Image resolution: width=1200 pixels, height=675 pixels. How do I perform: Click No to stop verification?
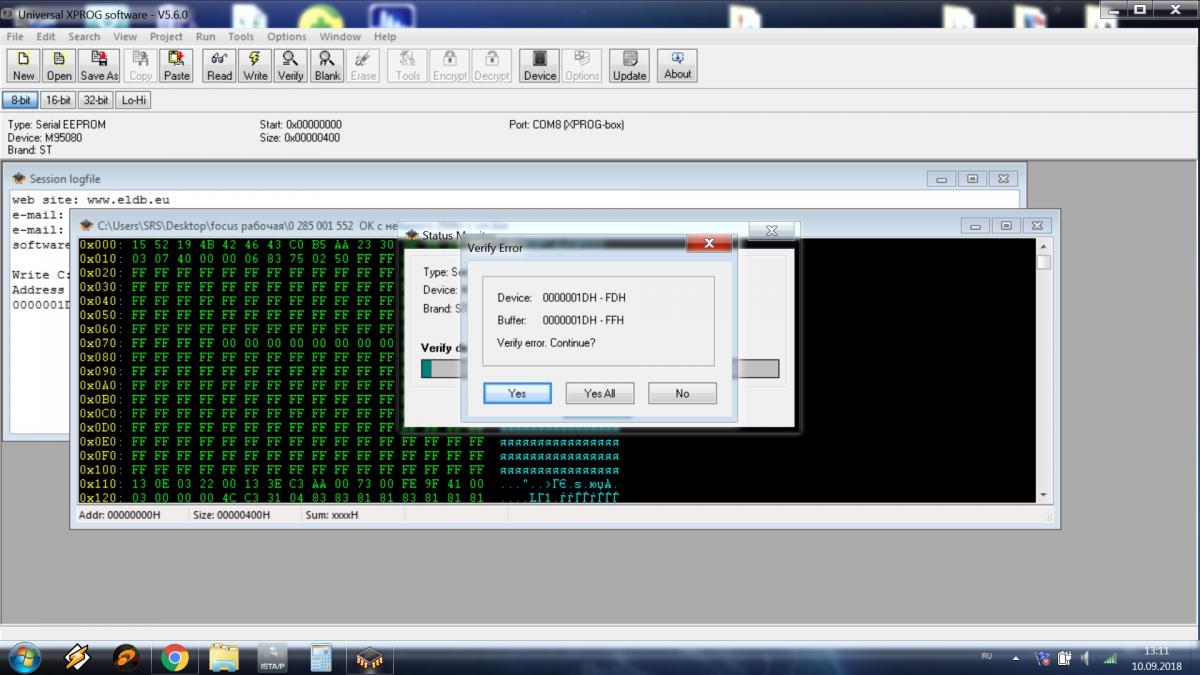pyautogui.click(x=682, y=393)
